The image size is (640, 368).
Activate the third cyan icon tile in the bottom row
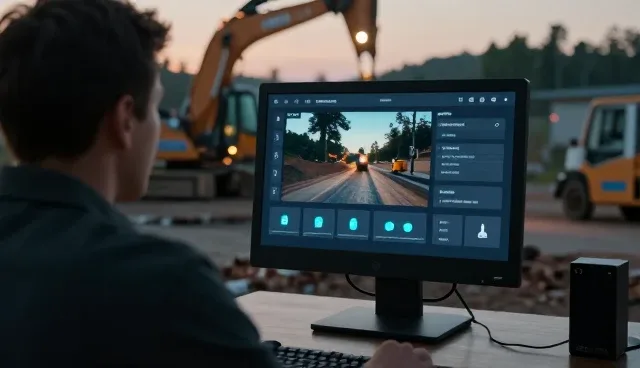pos(353,224)
